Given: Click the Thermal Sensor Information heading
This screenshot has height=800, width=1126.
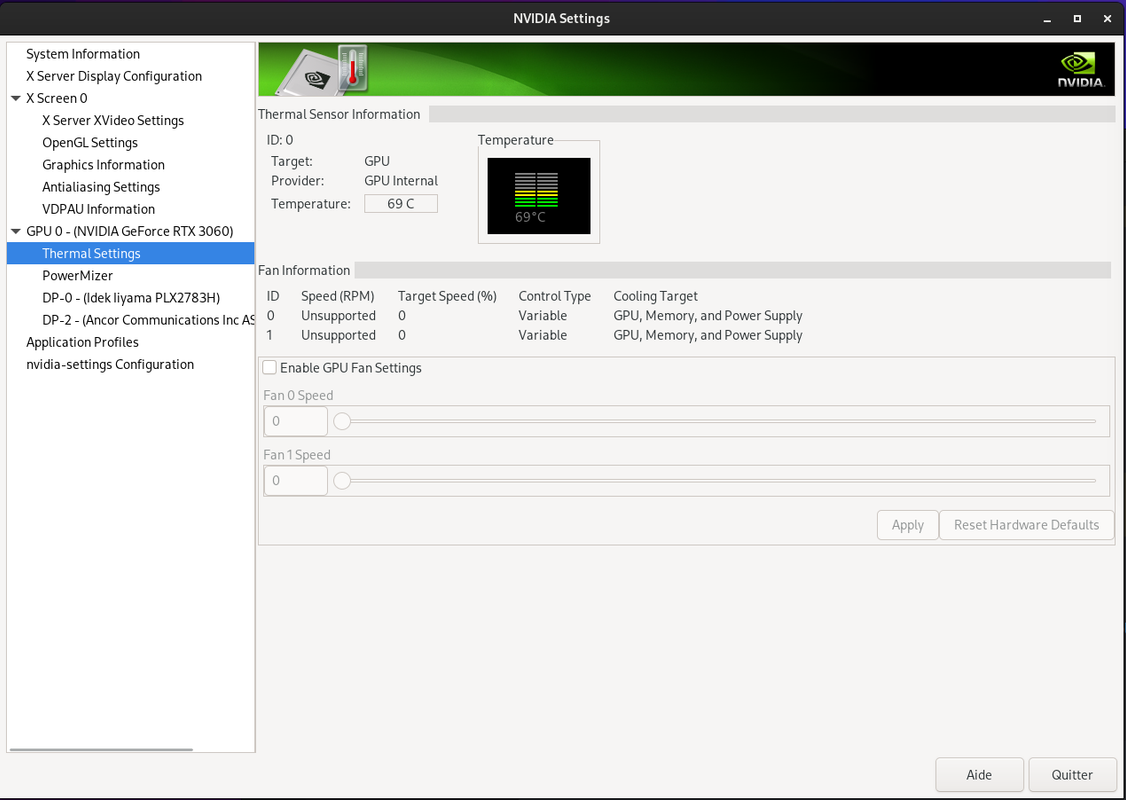Looking at the screenshot, I should coord(339,114).
